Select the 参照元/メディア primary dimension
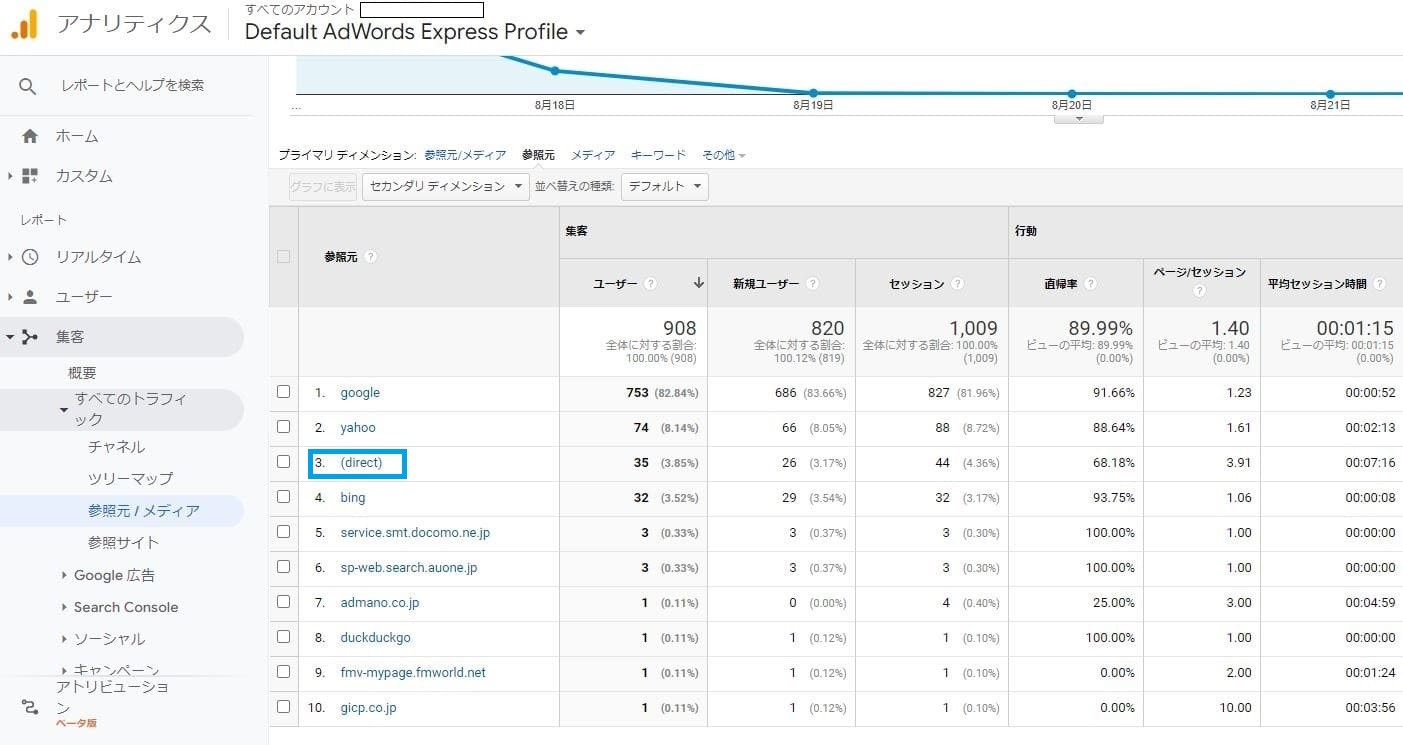The width and height of the screenshot is (1403, 745). tap(465, 155)
